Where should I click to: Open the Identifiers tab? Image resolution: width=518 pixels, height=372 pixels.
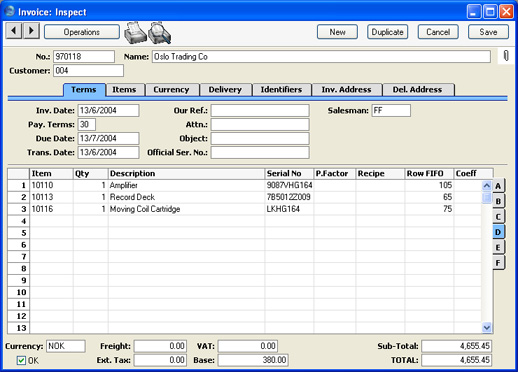coord(281,90)
